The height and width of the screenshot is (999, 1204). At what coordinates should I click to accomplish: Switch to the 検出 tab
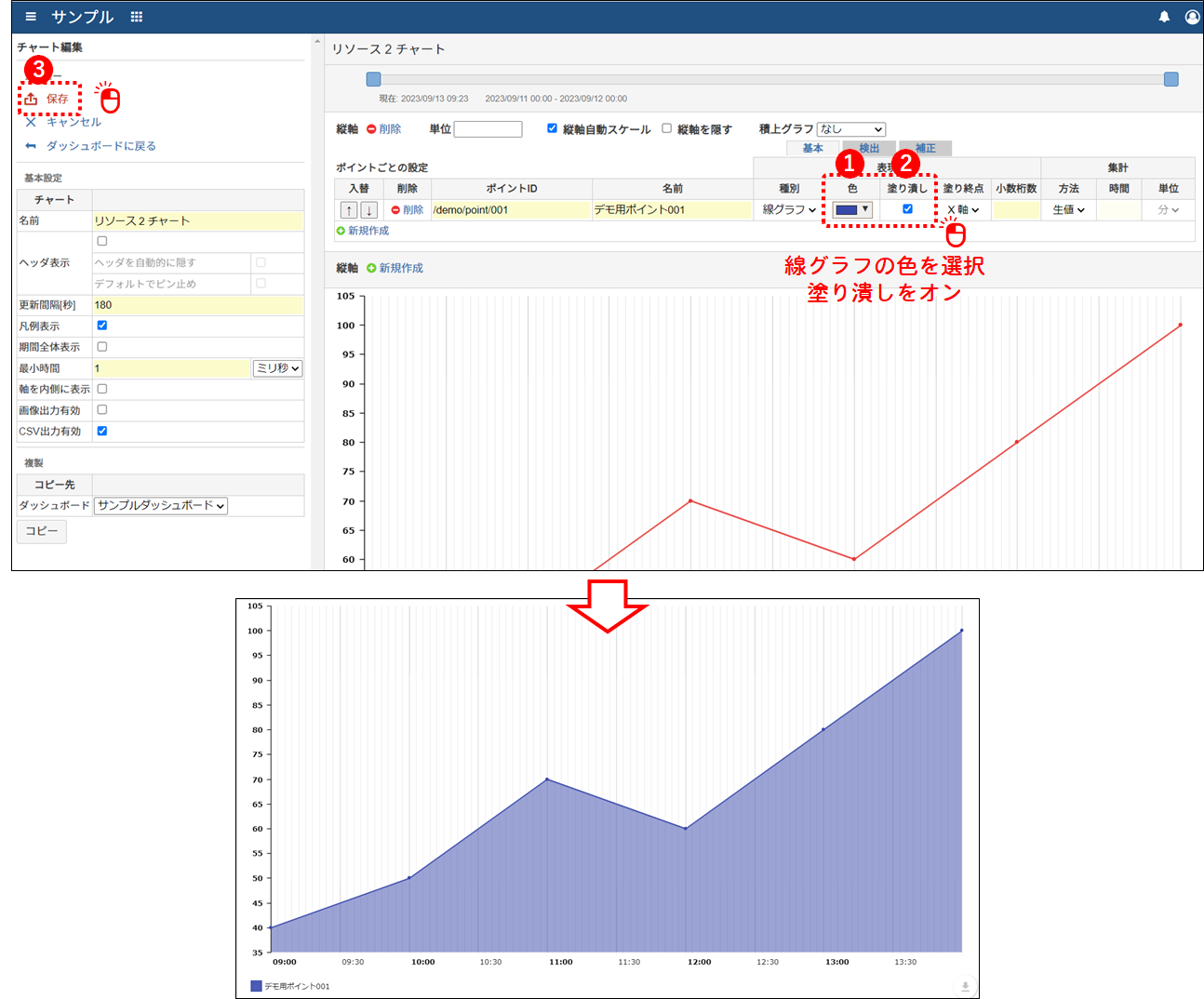click(869, 149)
